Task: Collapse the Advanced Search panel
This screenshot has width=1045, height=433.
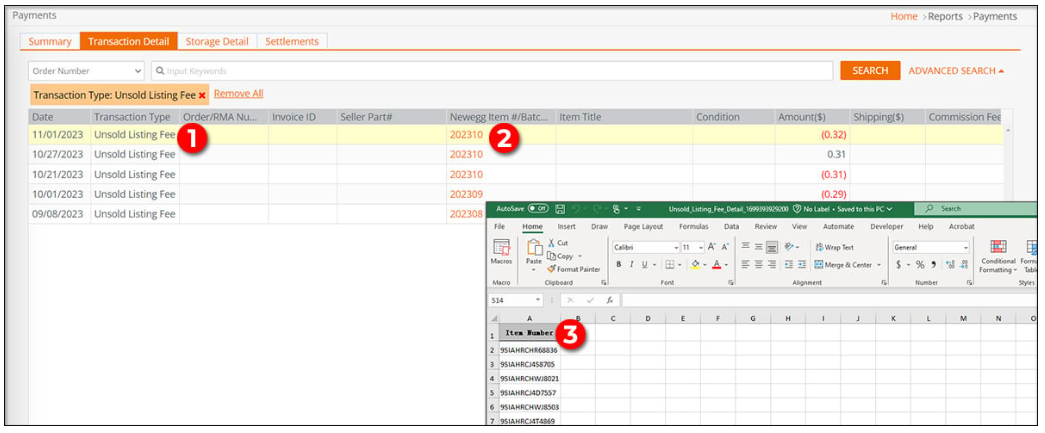Action: pyautogui.click(x=956, y=71)
